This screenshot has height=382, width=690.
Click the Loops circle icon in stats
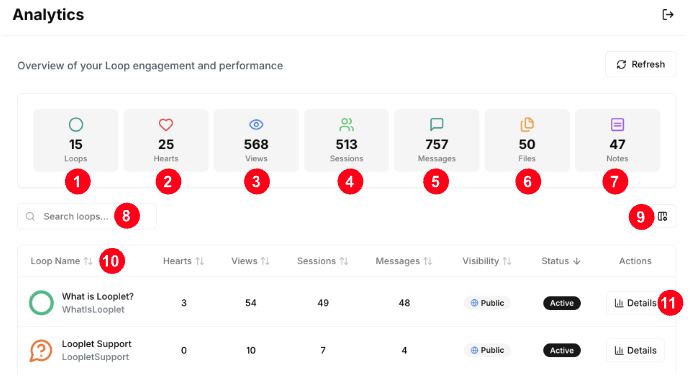76,125
